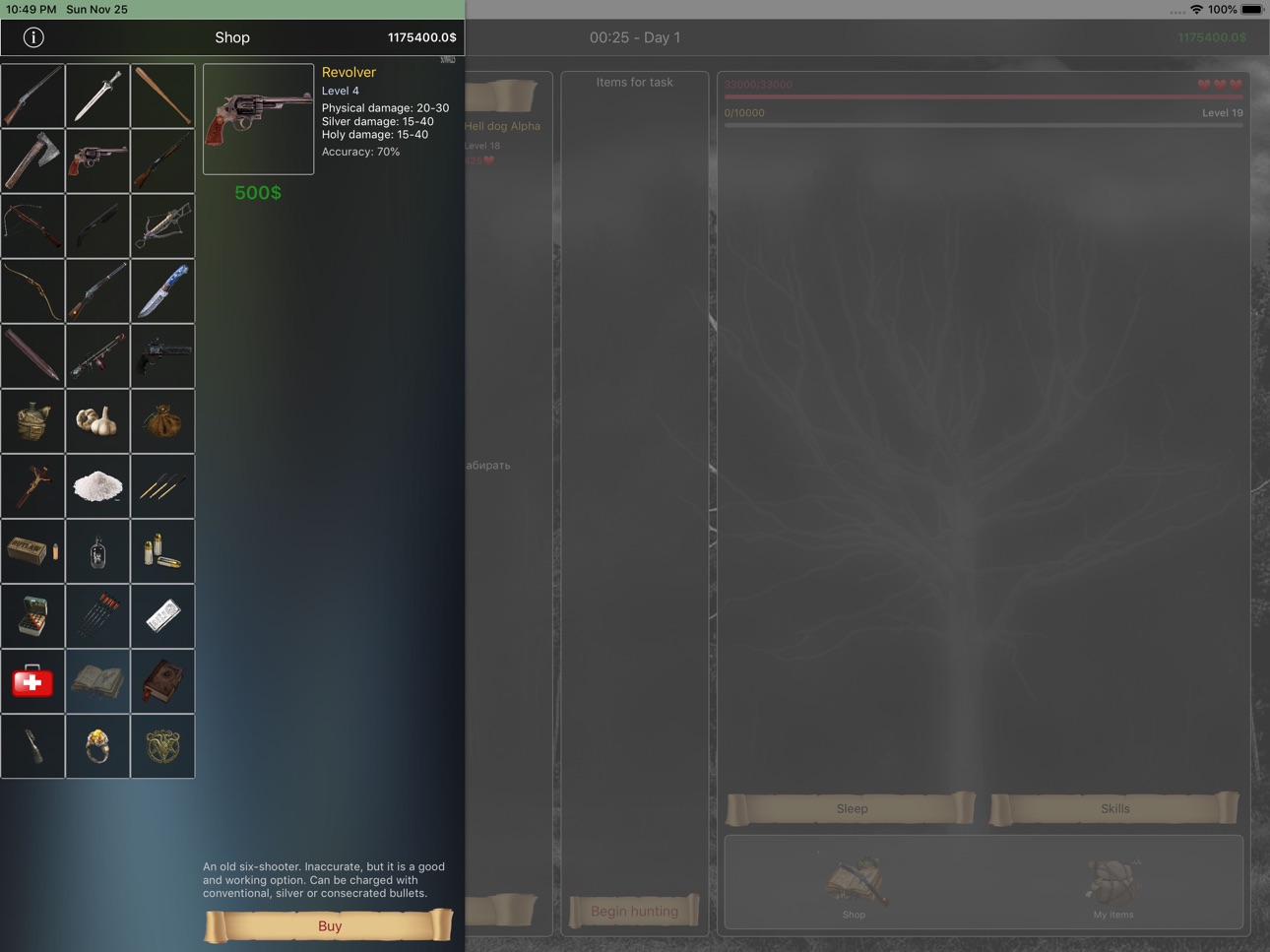Viewport: 1270px width, 952px height.
Task: Select the revolver cell in shop grid
Action: (x=97, y=160)
